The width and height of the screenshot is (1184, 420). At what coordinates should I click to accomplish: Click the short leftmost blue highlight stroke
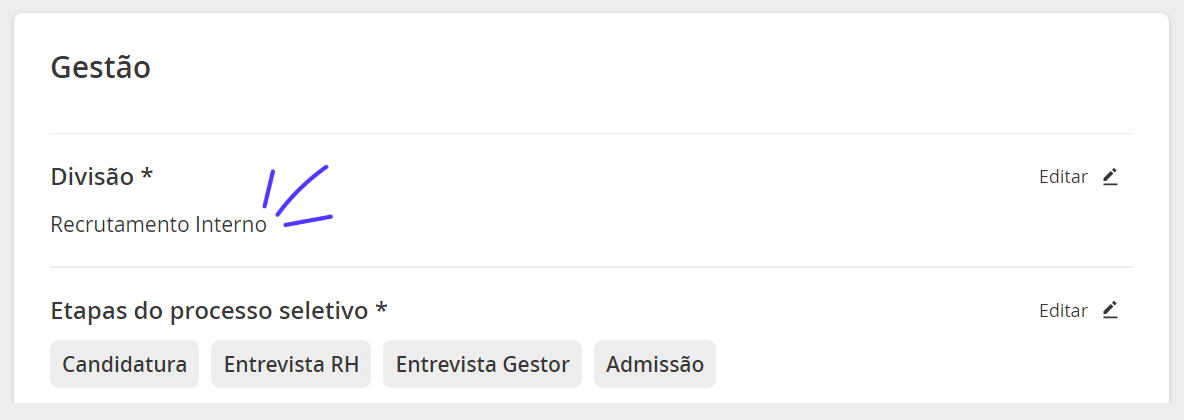(x=268, y=188)
